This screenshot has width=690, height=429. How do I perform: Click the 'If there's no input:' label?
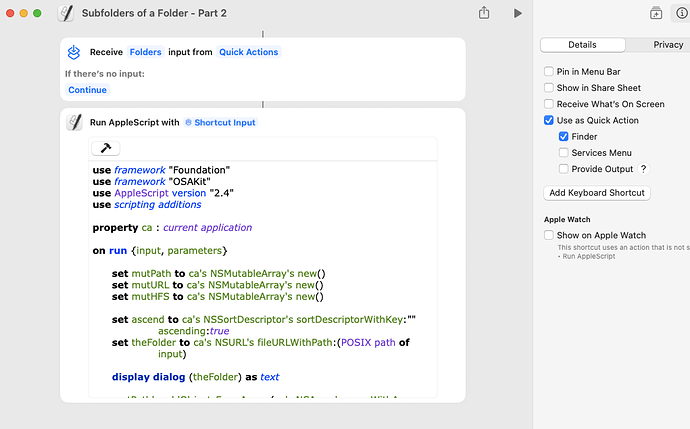(x=105, y=73)
